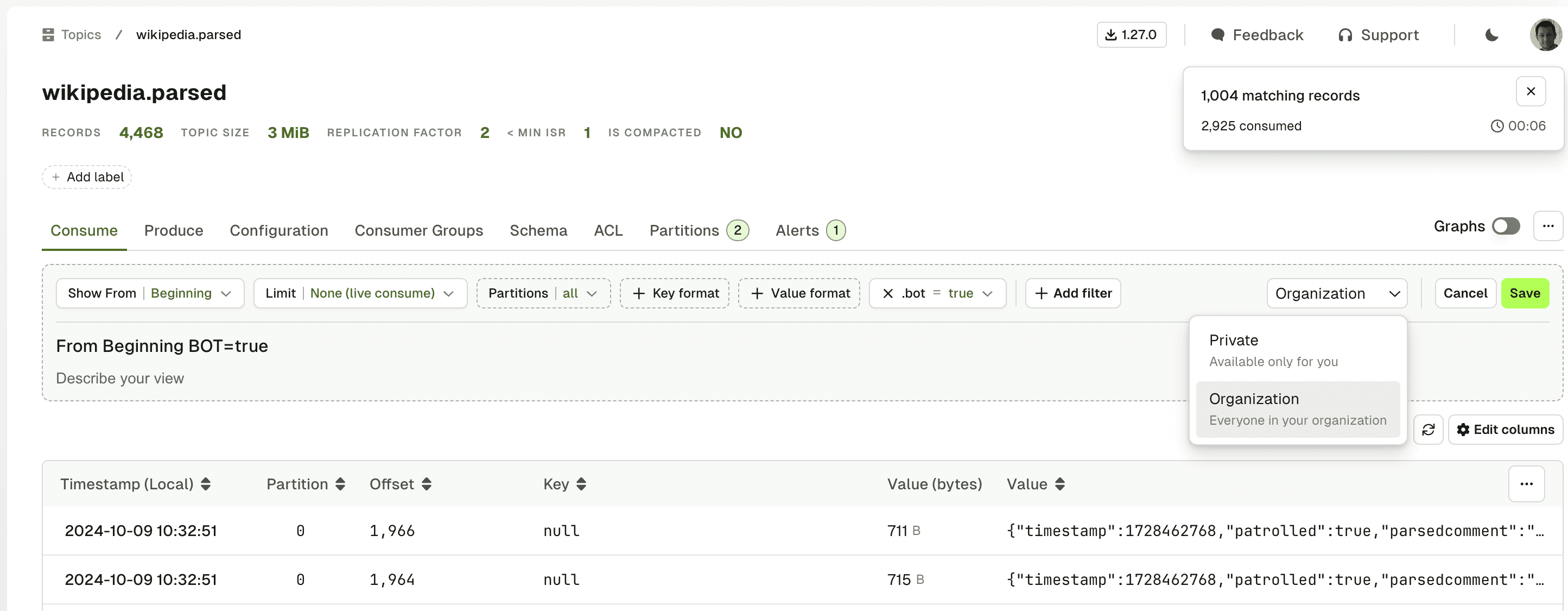Click the 3 MiB topic size value
The image size is (1568, 611).
(289, 132)
